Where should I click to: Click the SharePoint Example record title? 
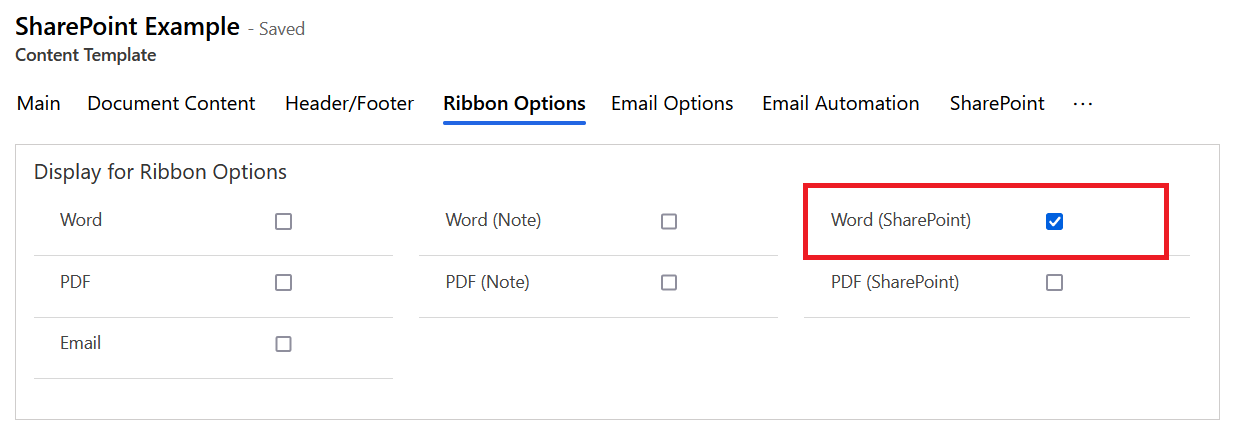(x=127, y=27)
